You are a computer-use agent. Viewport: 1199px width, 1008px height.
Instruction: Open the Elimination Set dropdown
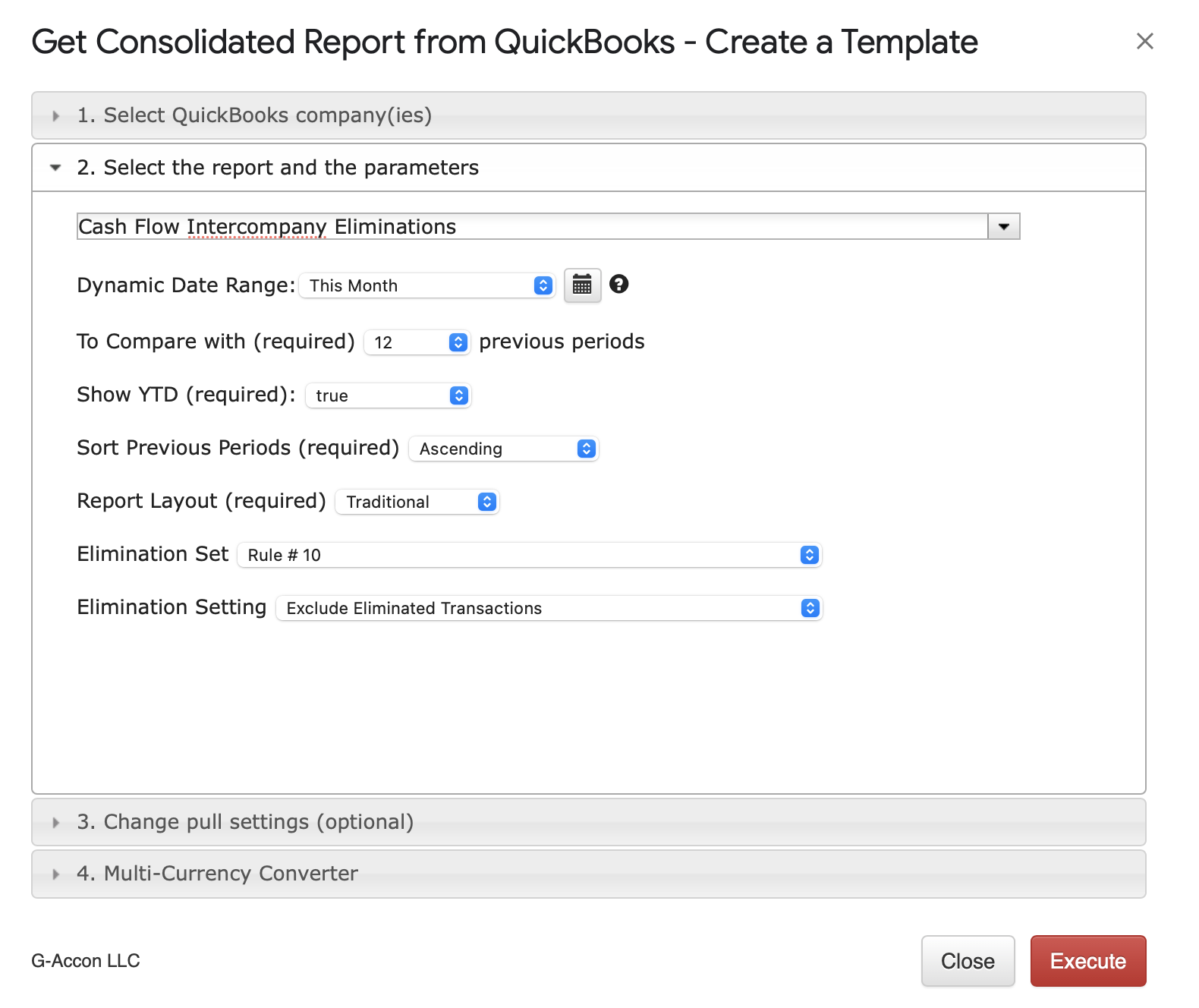click(530, 555)
